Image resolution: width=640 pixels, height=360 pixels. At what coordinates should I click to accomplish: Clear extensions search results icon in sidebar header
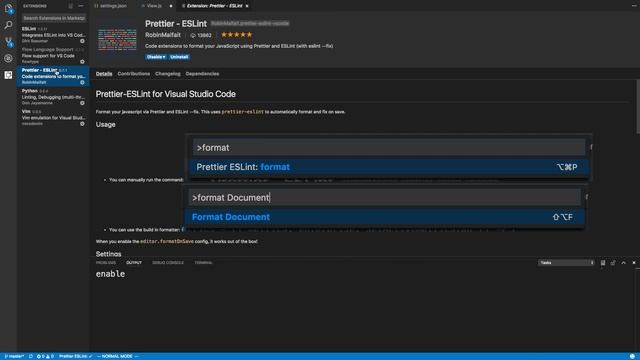click(71, 6)
